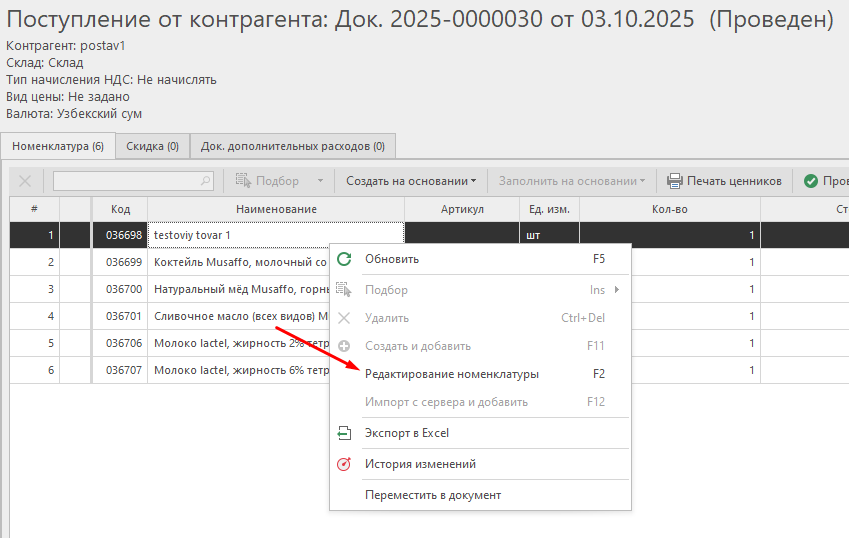Click the green checkmark post-document icon
This screenshot has height=538, width=849.
click(x=811, y=181)
